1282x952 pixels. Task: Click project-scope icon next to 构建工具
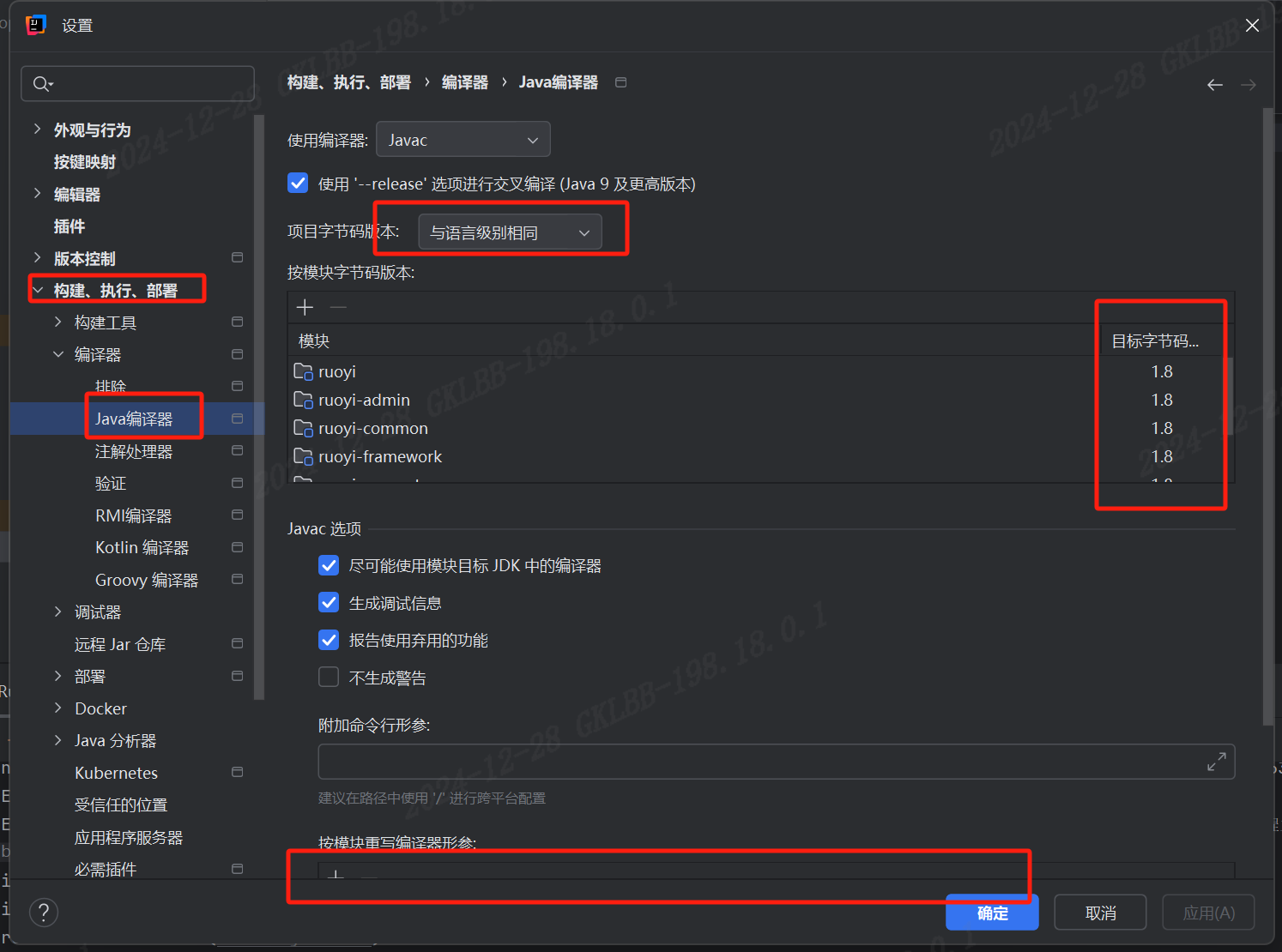pos(238,322)
